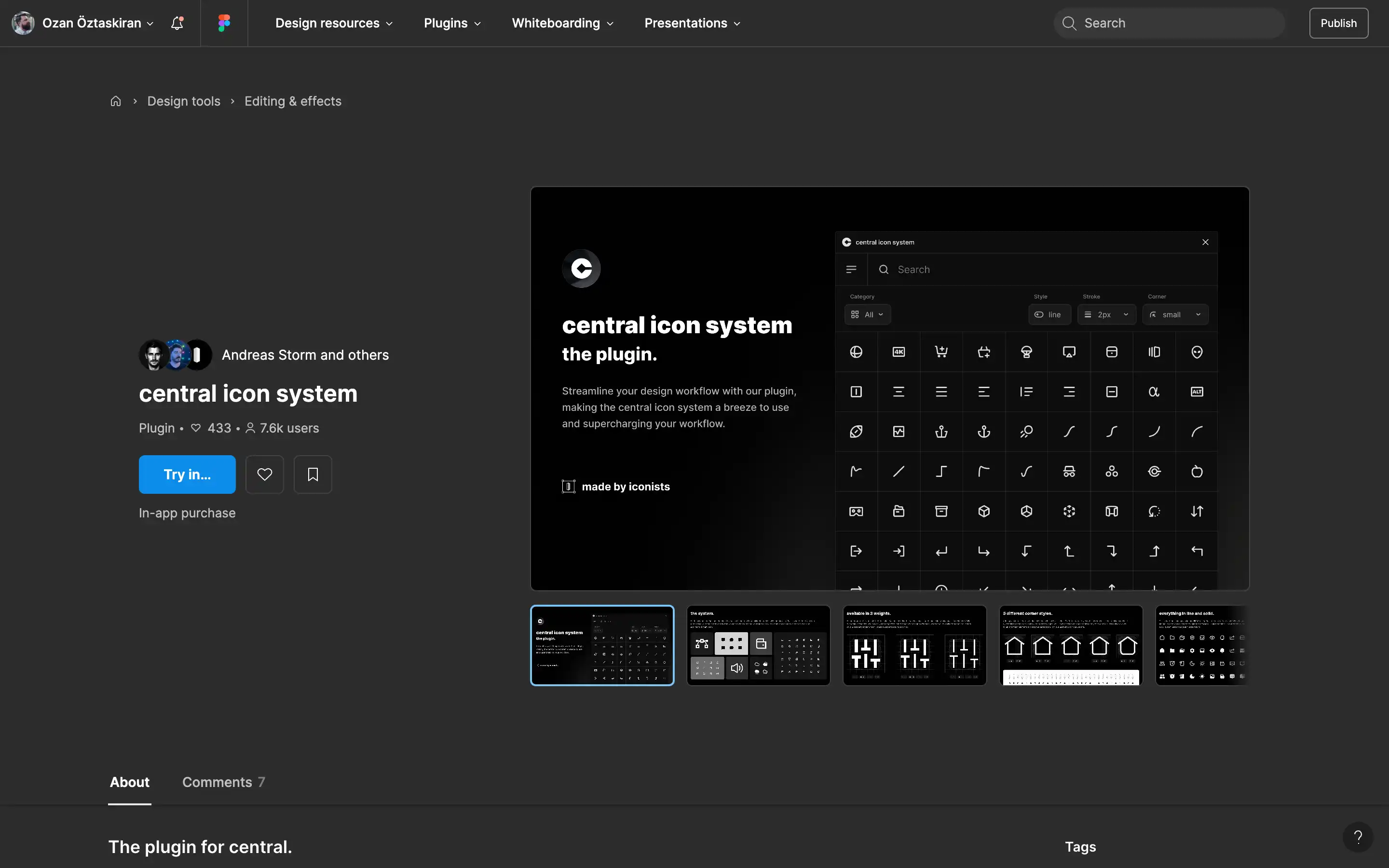1389x868 pixels.
Task: Click the 433 likes count
Action: coord(218,428)
